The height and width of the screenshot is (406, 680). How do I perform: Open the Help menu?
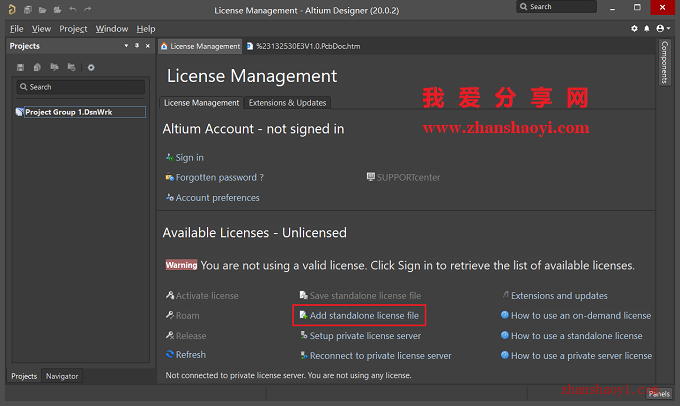pos(146,29)
